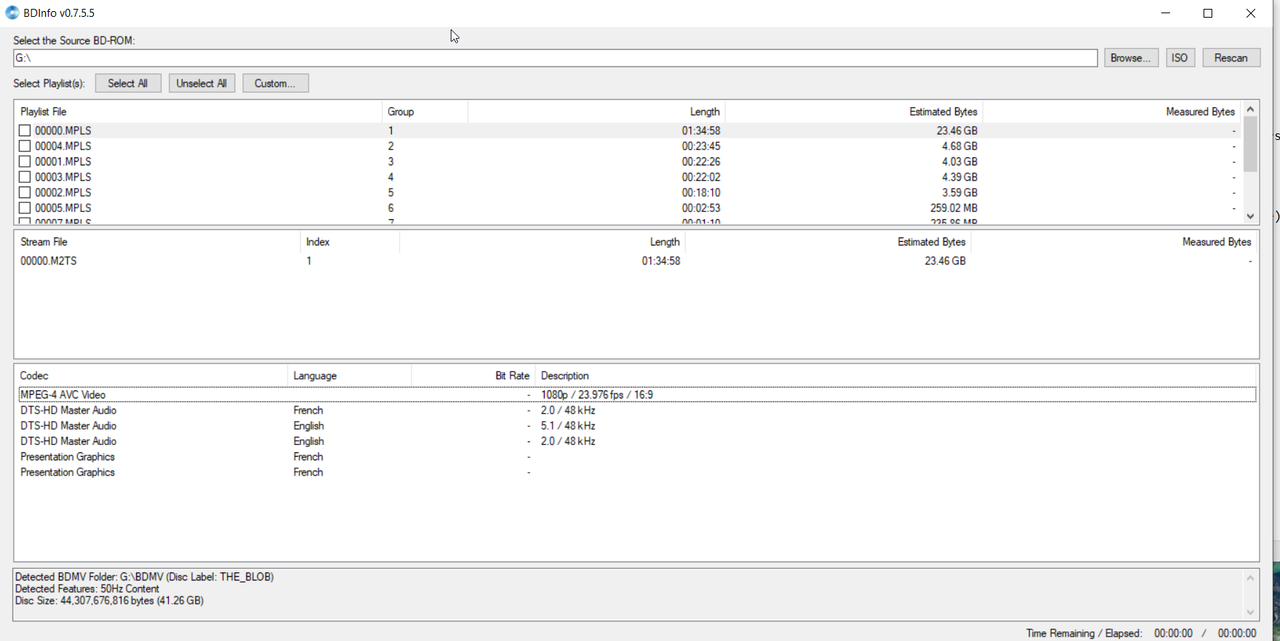This screenshot has height=641, width=1280.
Task: Click the playlist list scrollbar thumb
Action: [1250, 142]
